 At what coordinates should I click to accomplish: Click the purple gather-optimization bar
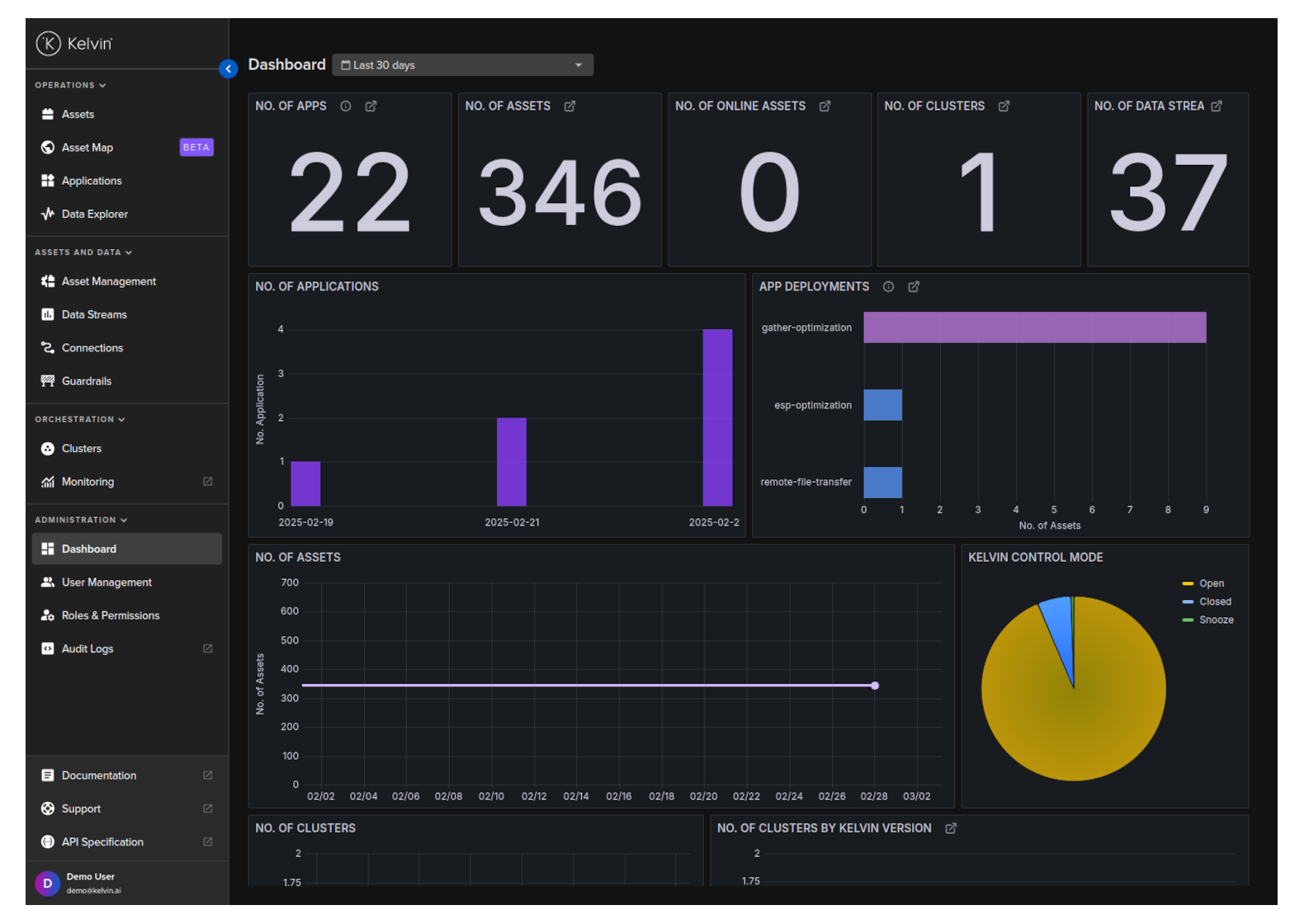coord(1034,328)
